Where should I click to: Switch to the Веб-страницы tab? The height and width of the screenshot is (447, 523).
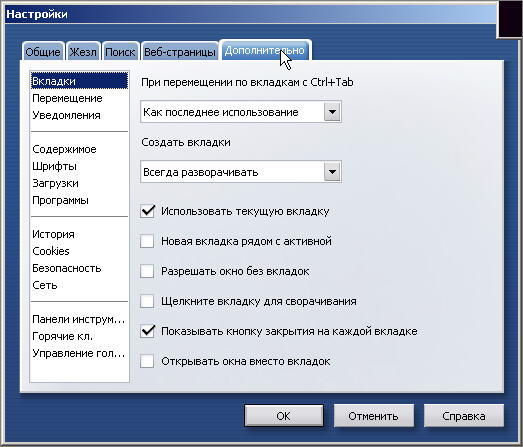(x=179, y=52)
